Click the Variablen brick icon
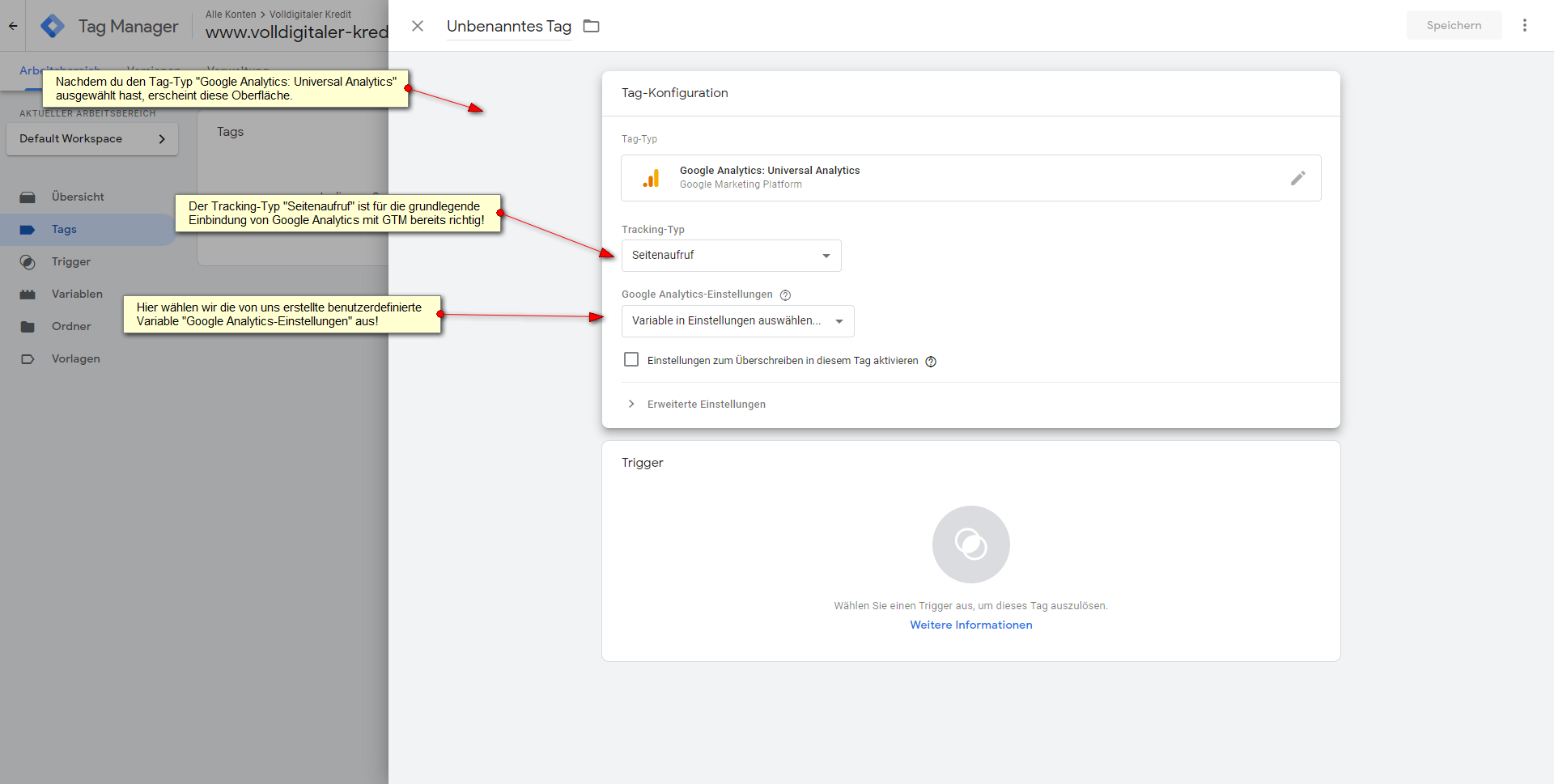 [28, 295]
